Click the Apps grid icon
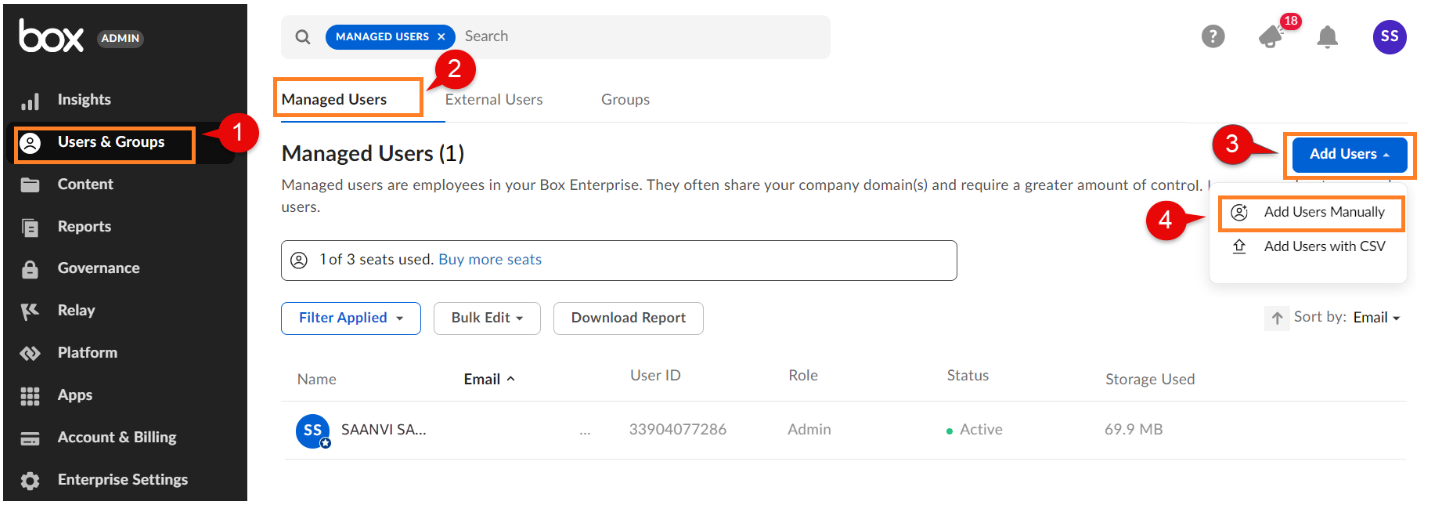The width and height of the screenshot is (1431, 510). [x=30, y=396]
